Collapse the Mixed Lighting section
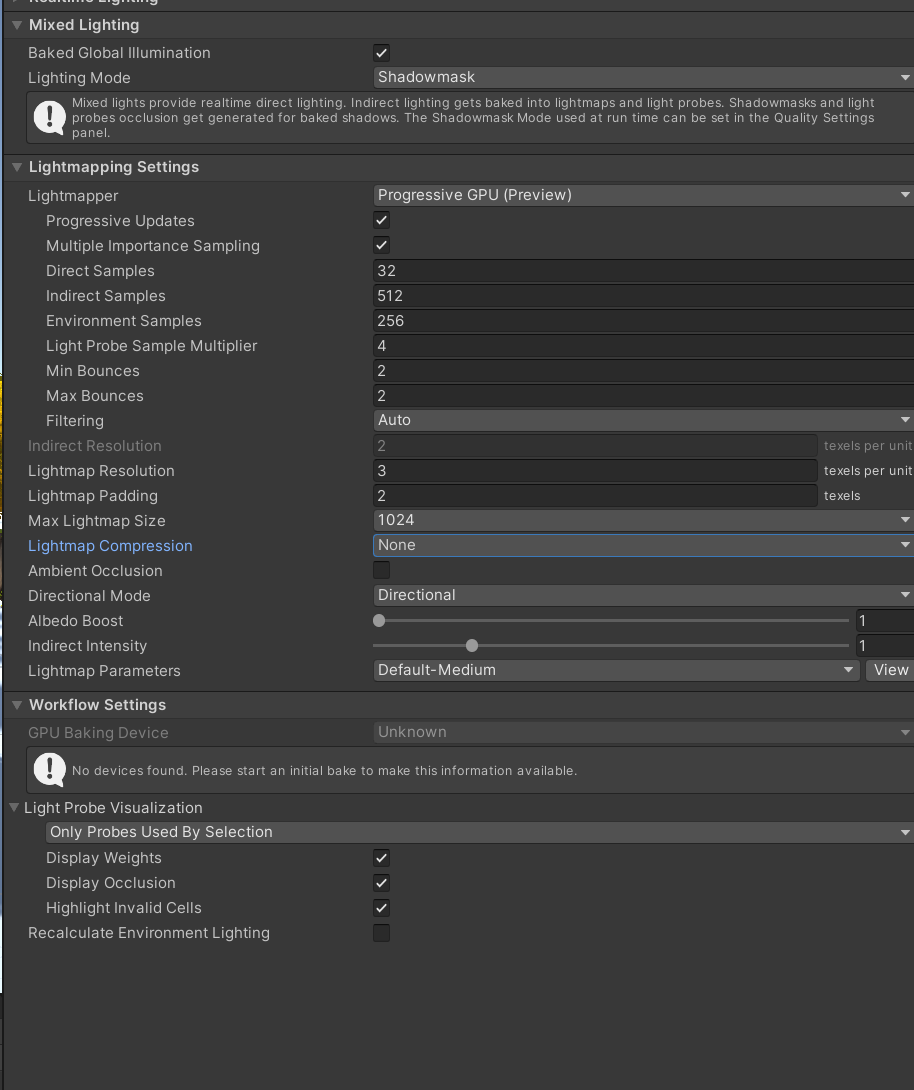914x1090 pixels. pyautogui.click(x=17, y=25)
